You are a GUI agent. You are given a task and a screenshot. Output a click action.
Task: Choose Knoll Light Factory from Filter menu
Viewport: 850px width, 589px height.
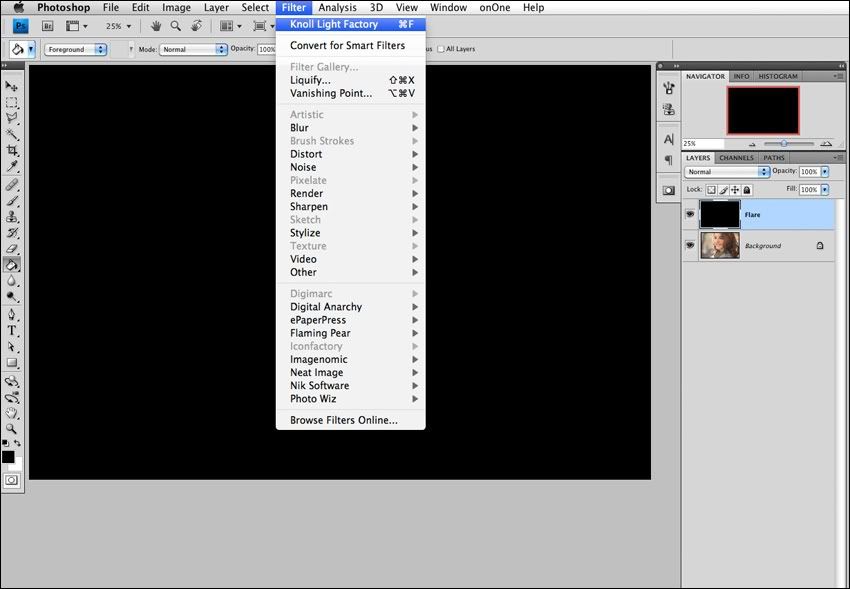351,24
